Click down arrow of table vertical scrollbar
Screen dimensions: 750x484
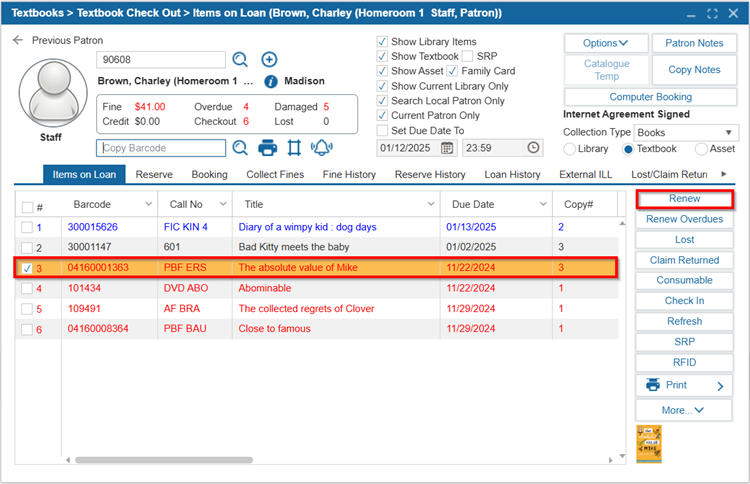pyautogui.click(x=622, y=456)
